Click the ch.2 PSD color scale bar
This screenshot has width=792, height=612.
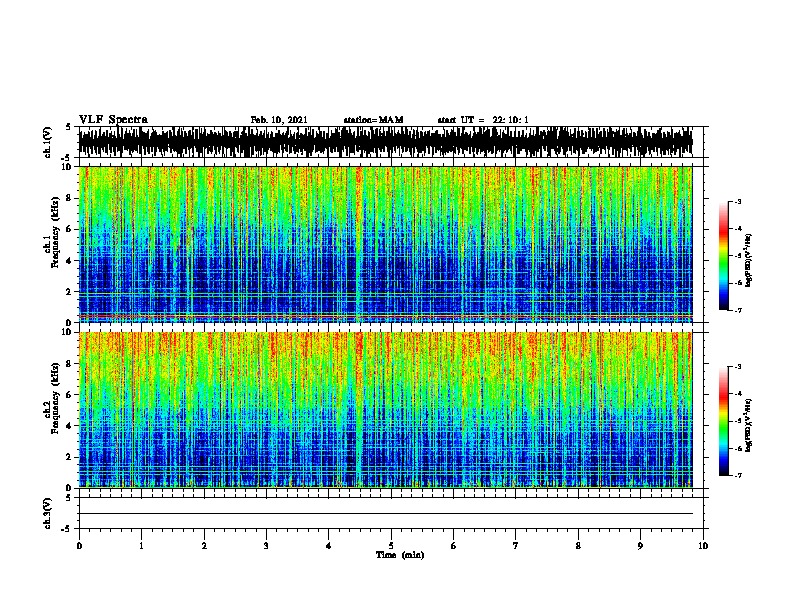coord(724,421)
